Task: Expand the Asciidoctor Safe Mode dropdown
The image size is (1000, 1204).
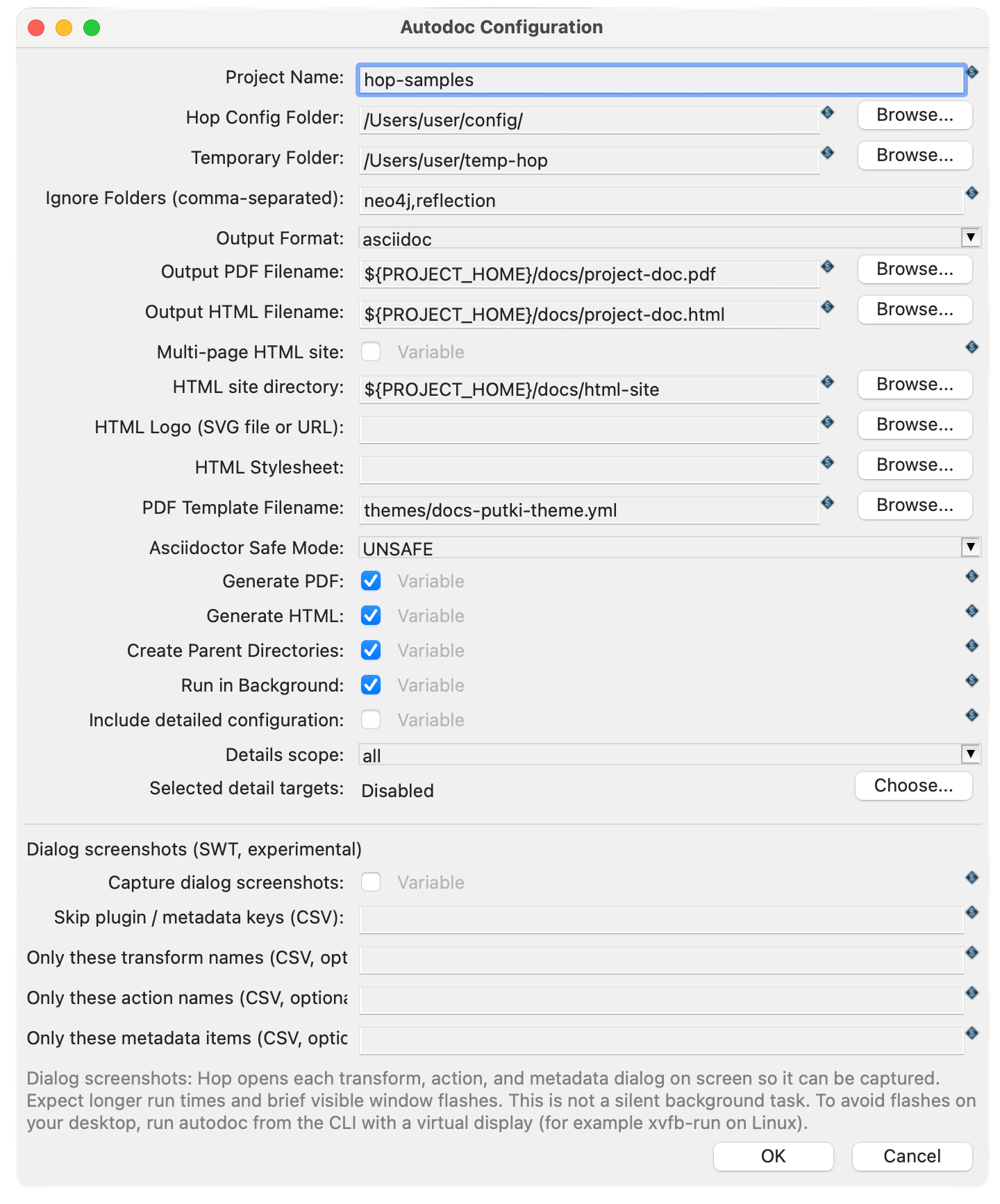Action: pos(669,548)
